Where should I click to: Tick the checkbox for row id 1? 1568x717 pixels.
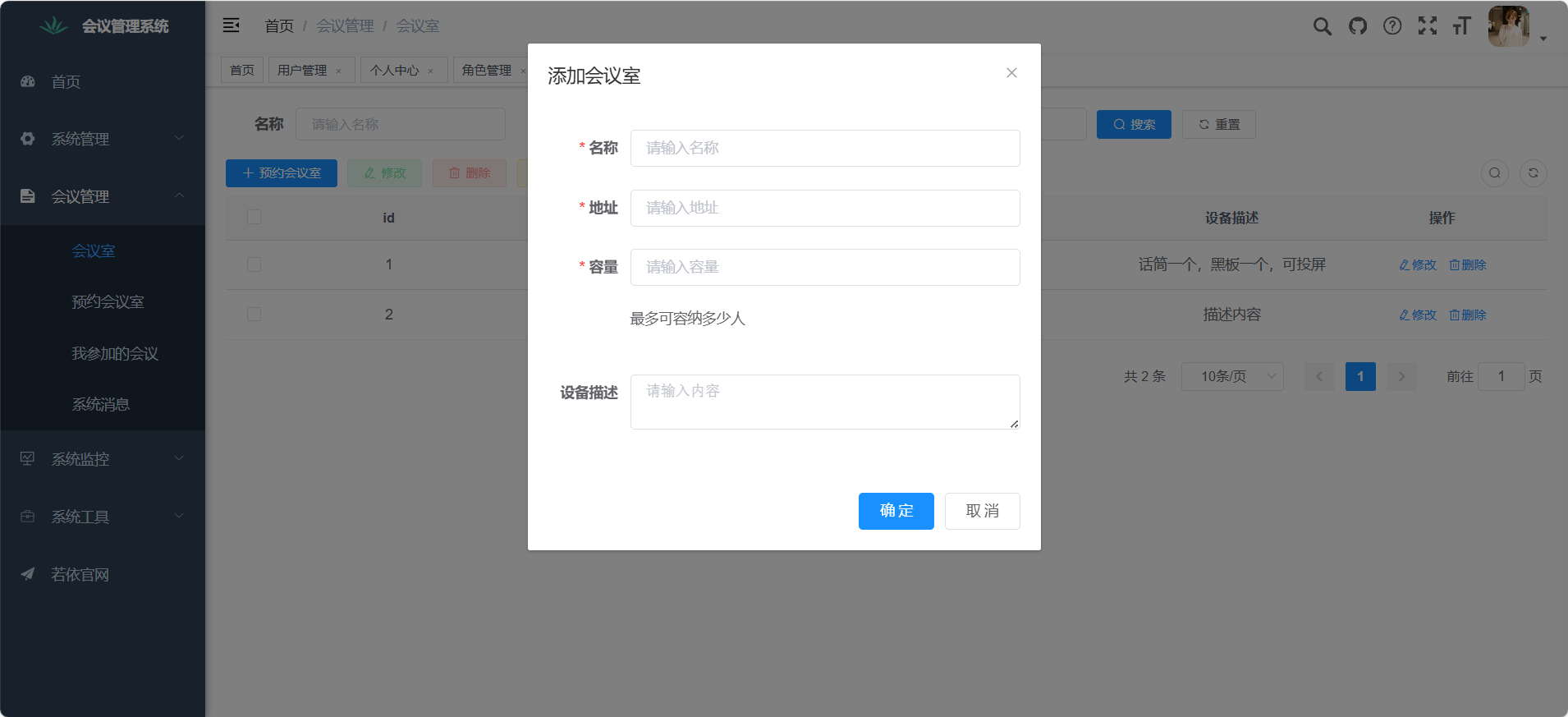[x=254, y=264]
